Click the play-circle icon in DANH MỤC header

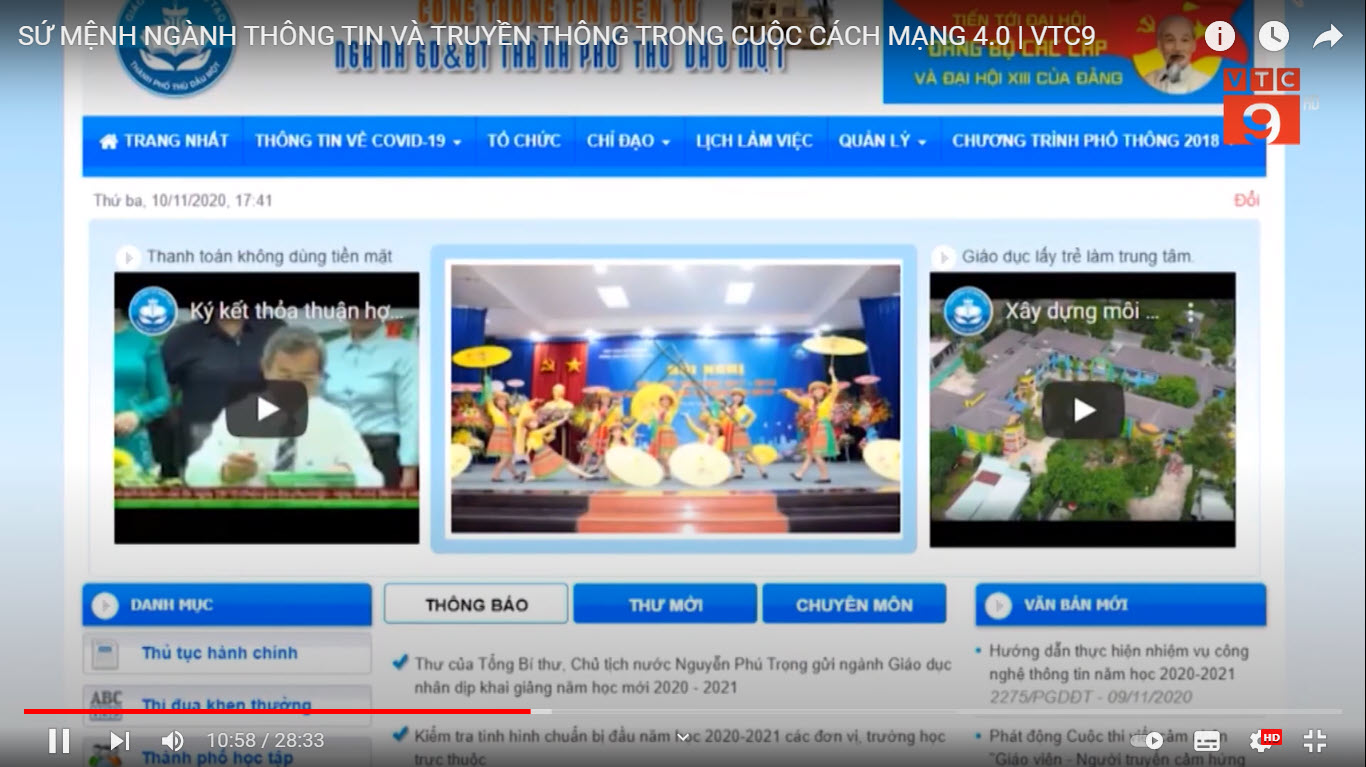point(105,605)
